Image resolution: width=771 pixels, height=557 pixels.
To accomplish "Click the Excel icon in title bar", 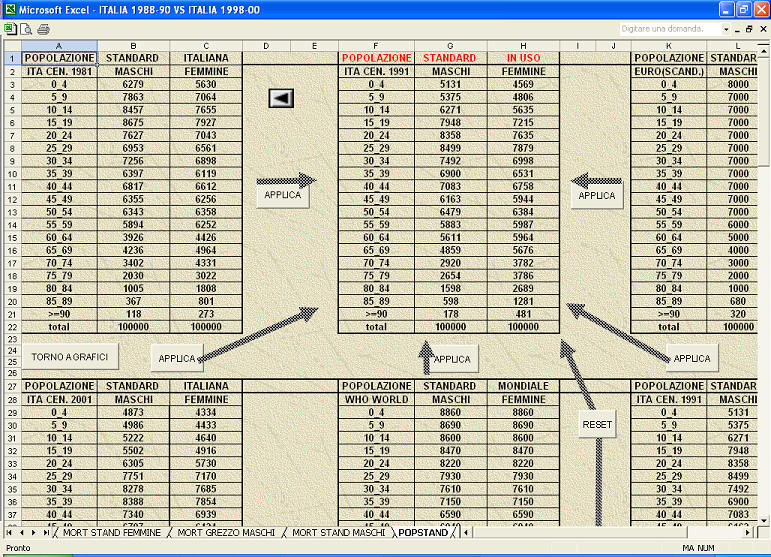I will coord(9,9).
